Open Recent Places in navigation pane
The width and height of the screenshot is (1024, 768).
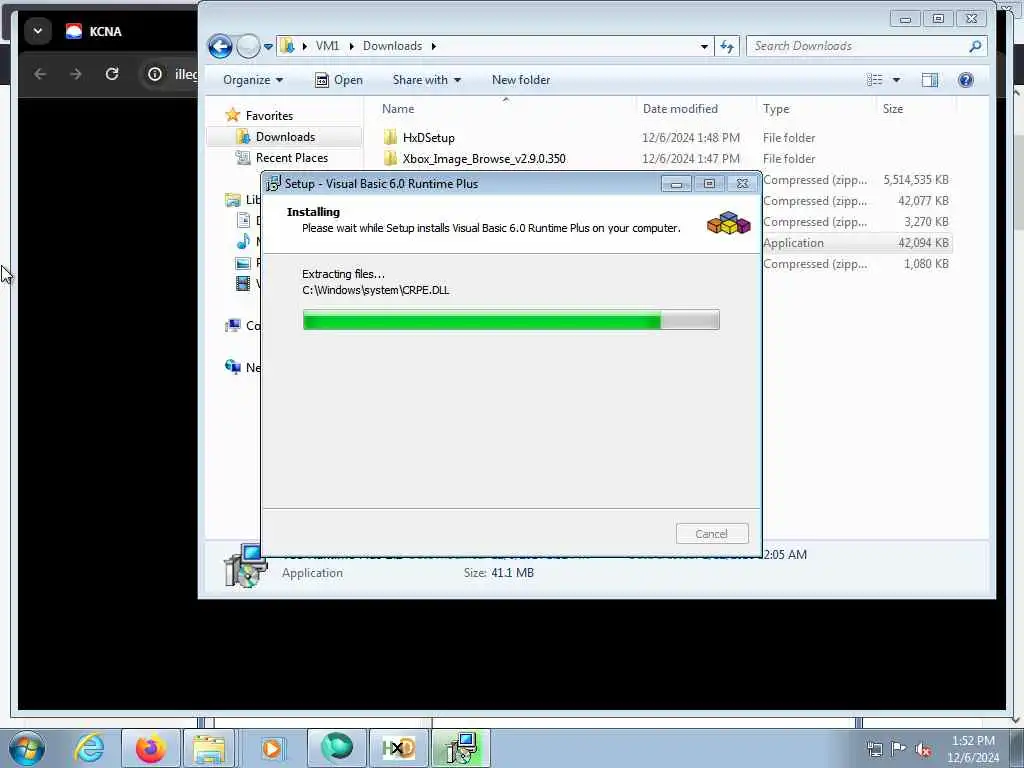pos(291,157)
